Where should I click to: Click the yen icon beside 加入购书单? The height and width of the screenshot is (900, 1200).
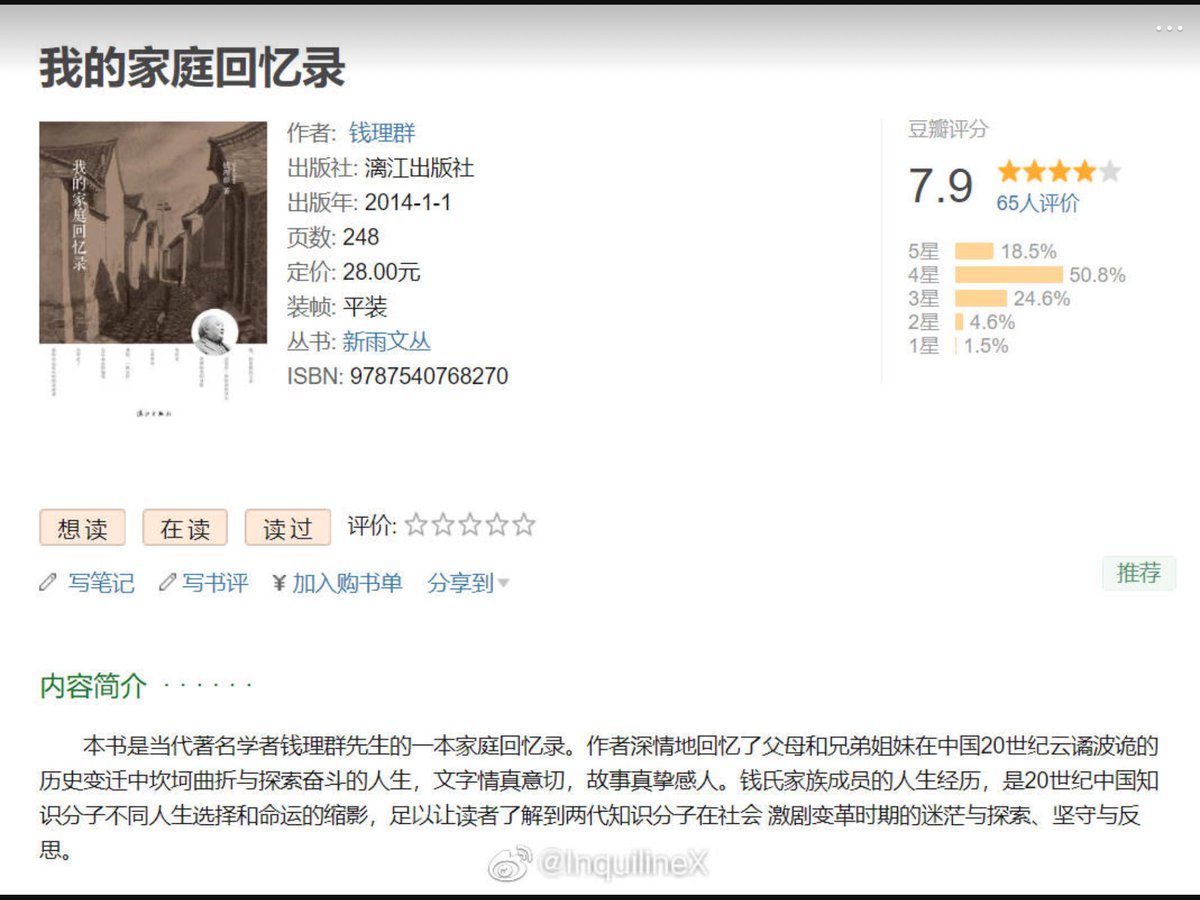(x=279, y=583)
